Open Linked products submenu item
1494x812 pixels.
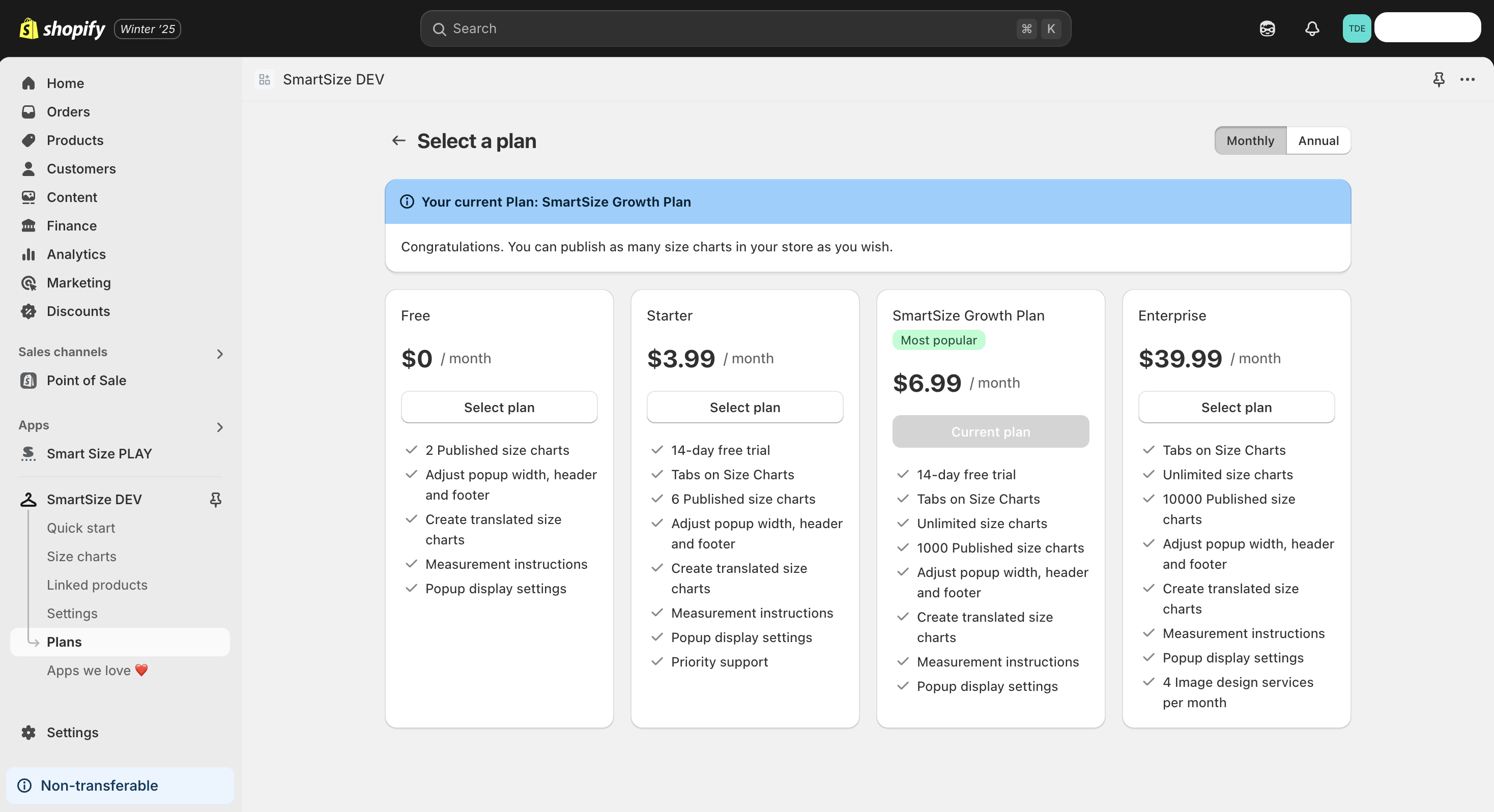[97, 584]
